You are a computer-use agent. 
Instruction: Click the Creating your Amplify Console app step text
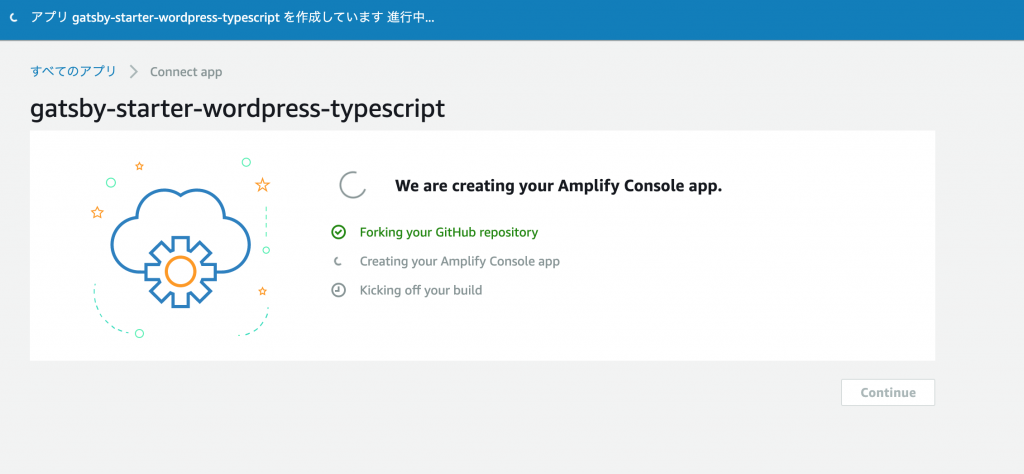pyautogui.click(x=460, y=261)
